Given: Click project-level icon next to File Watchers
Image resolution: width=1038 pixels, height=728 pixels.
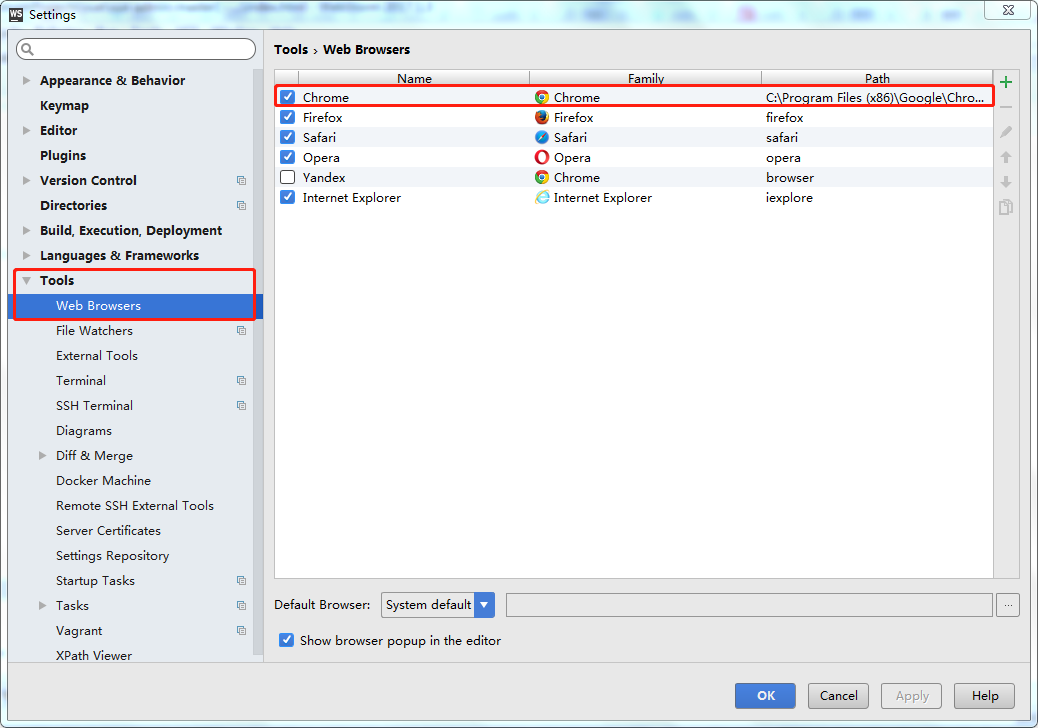Looking at the screenshot, I should point(242,331).
